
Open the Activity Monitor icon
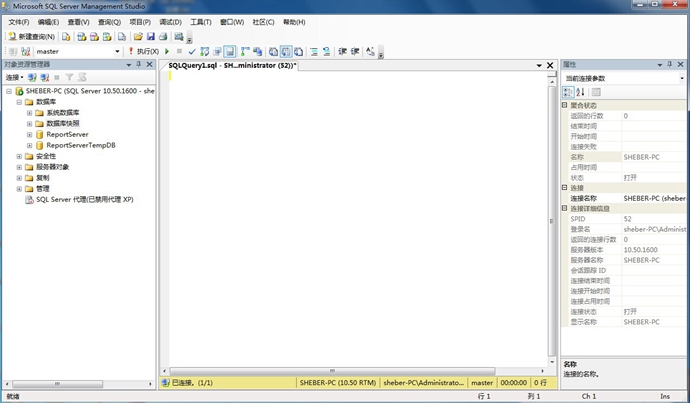179,37
